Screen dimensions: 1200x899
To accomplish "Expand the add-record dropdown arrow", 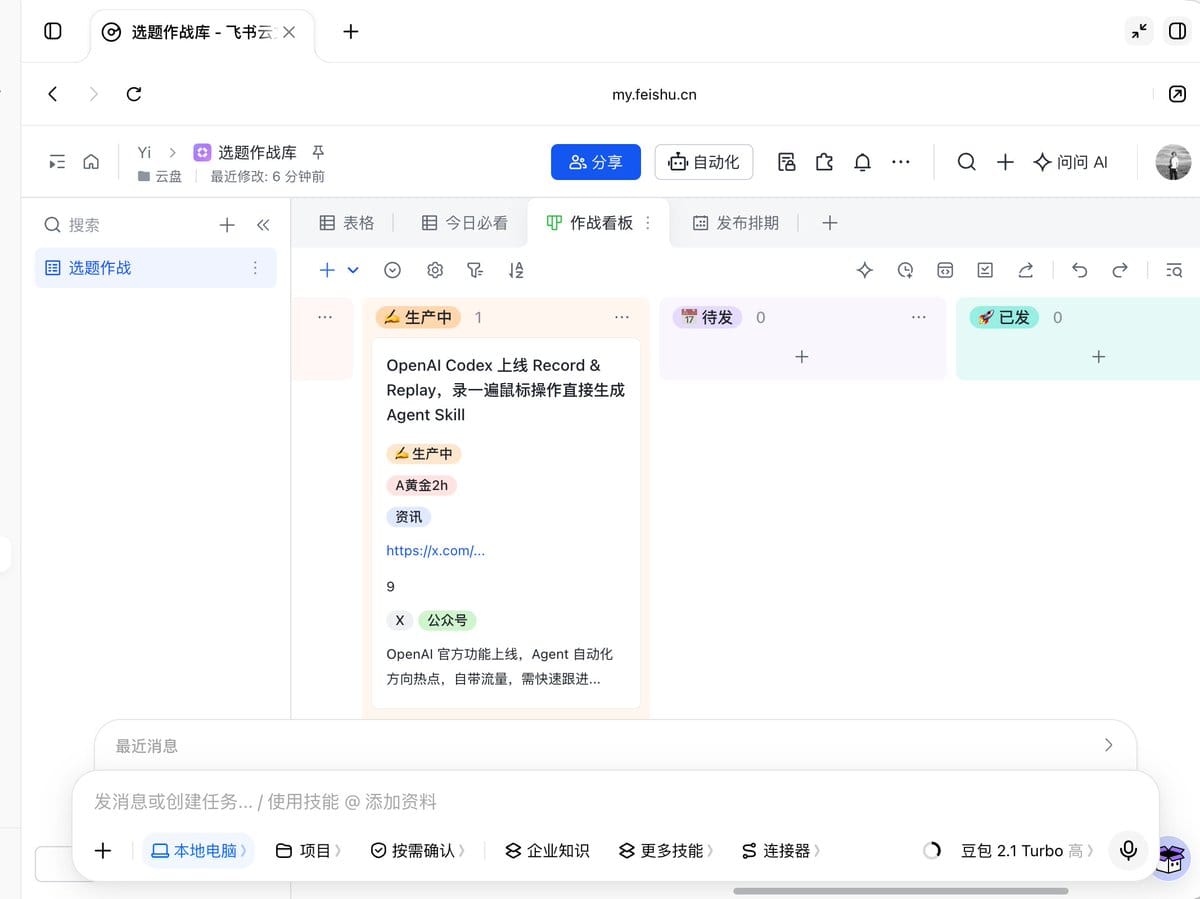I will pyautogui.click(x=353, y=270).
